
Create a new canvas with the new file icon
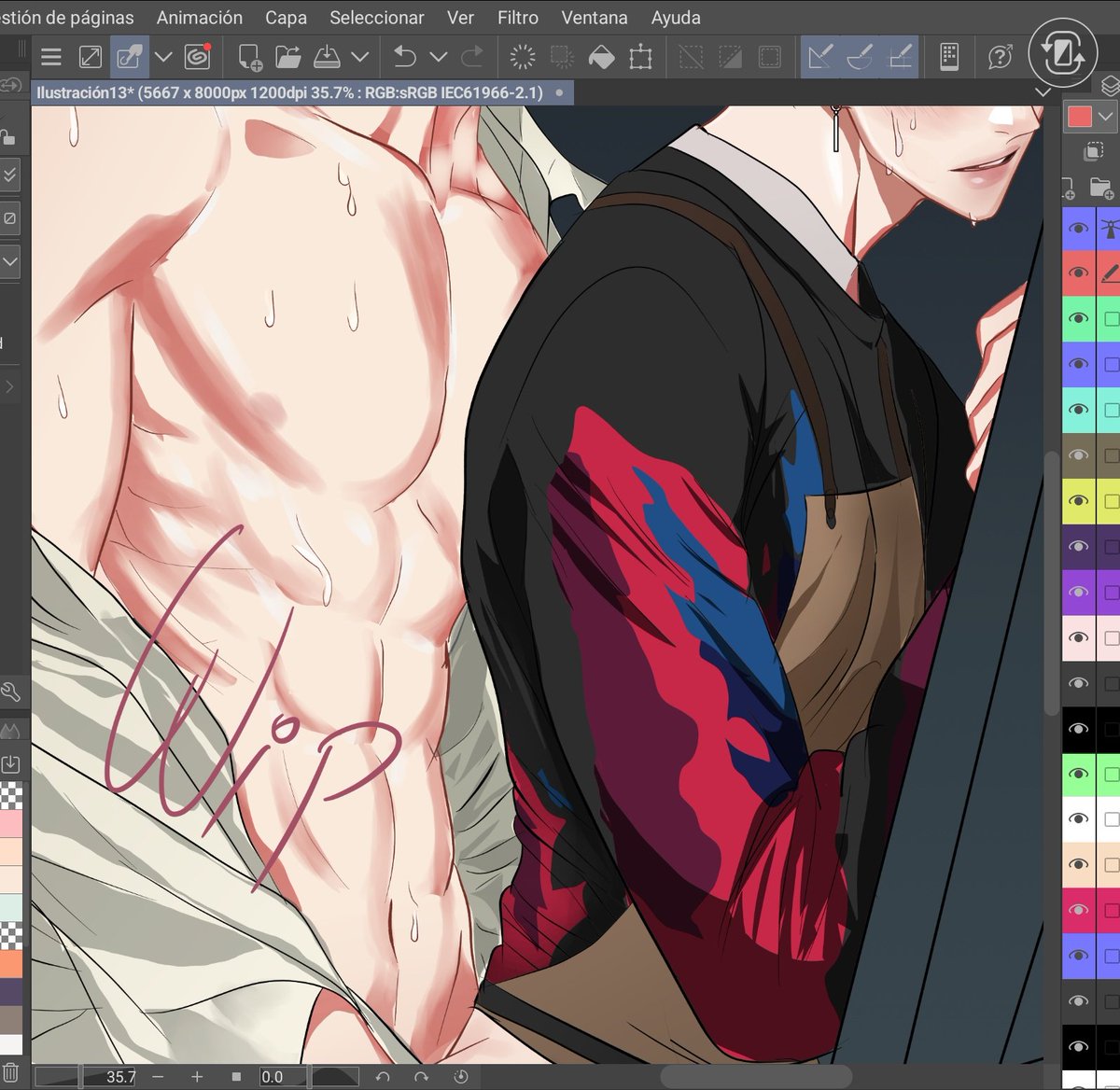(x=250, y=56)
